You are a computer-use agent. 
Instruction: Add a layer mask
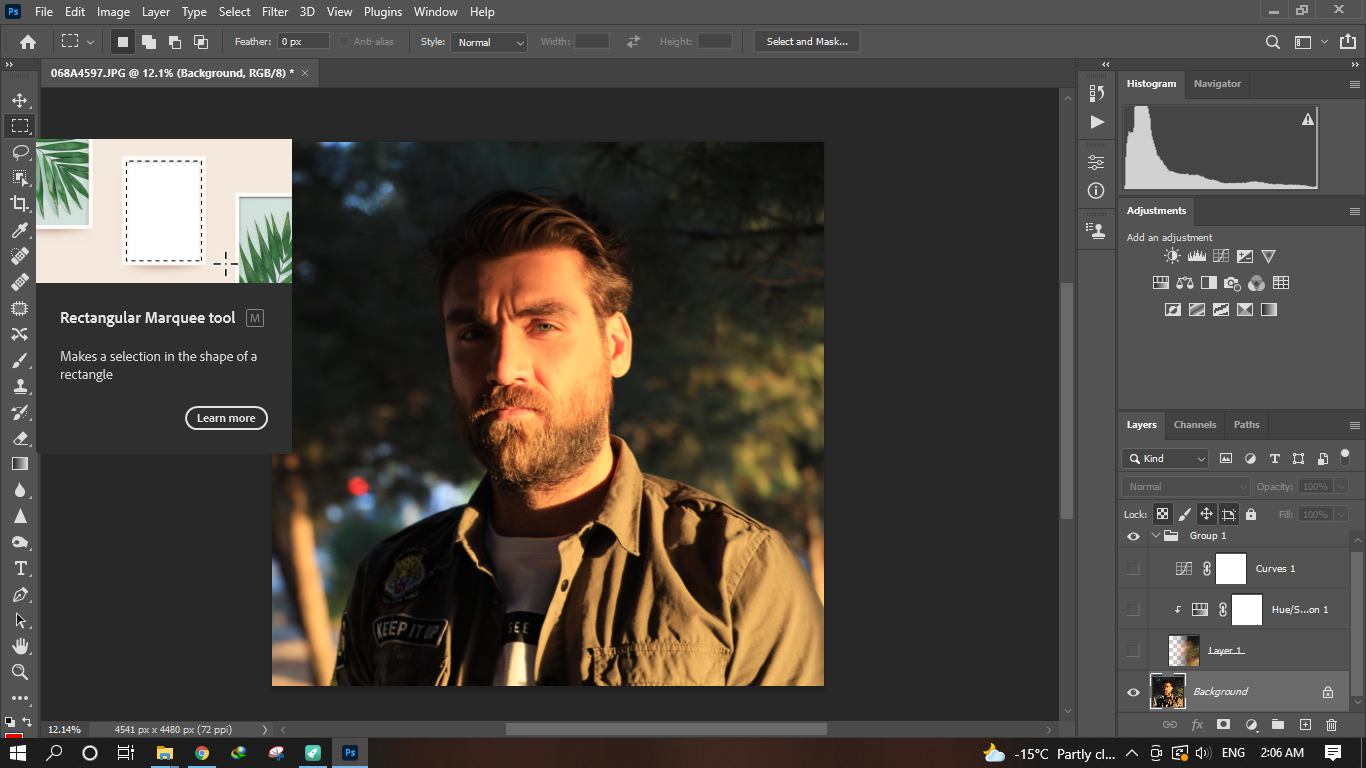1223,724
